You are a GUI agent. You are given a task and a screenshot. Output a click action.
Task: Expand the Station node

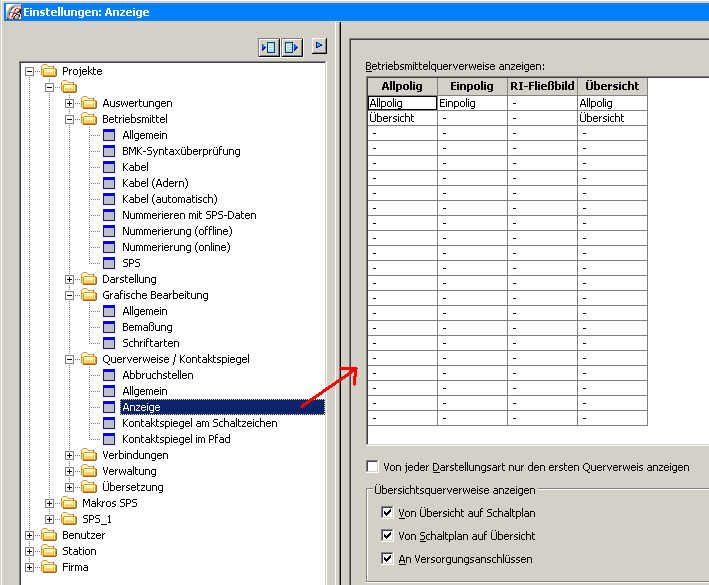tap(29, 551)
